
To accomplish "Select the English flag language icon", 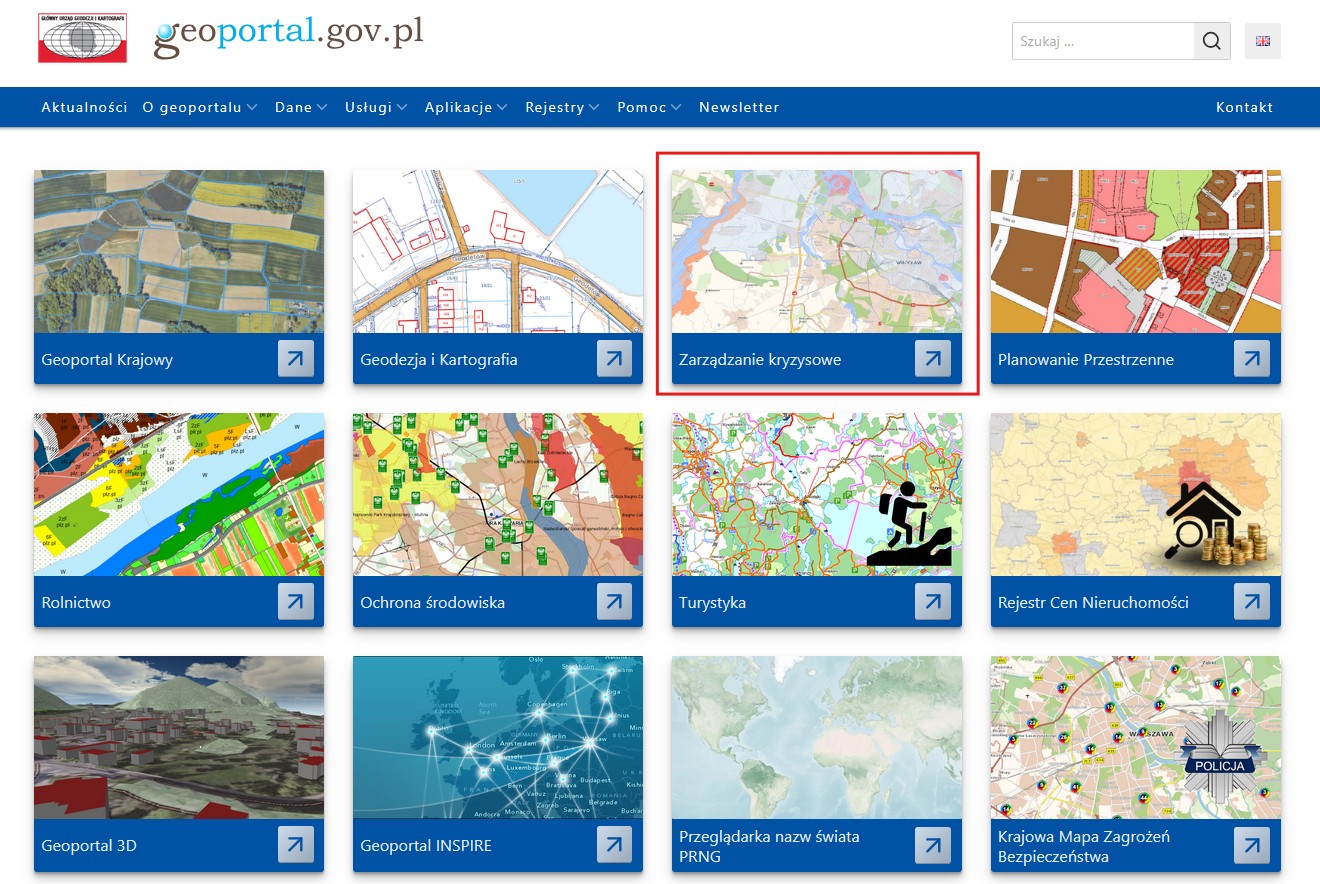I will pyautogui.click(x=1262, y=41).
